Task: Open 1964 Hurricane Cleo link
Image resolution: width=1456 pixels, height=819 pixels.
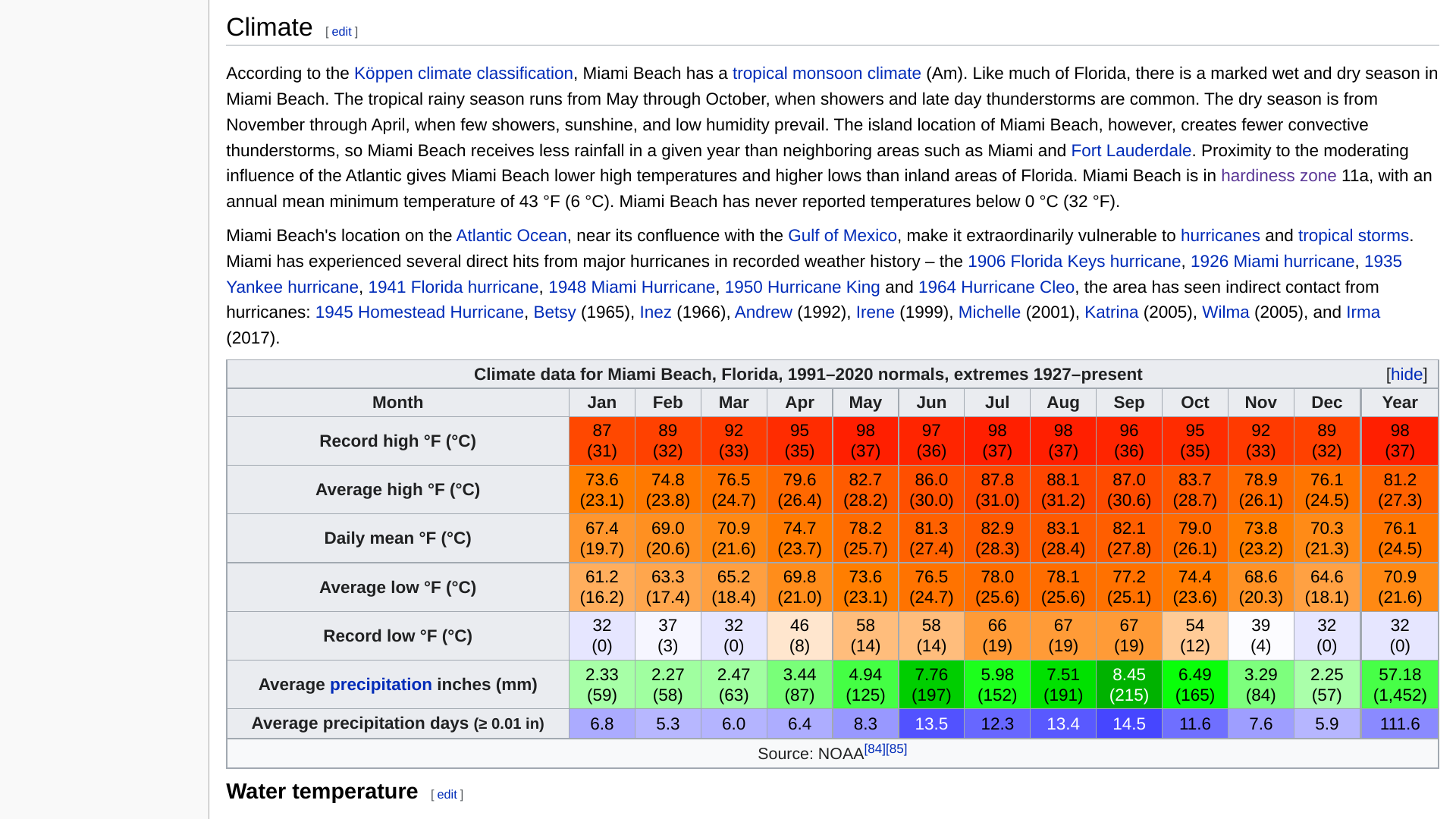Action: pos(996,287)
